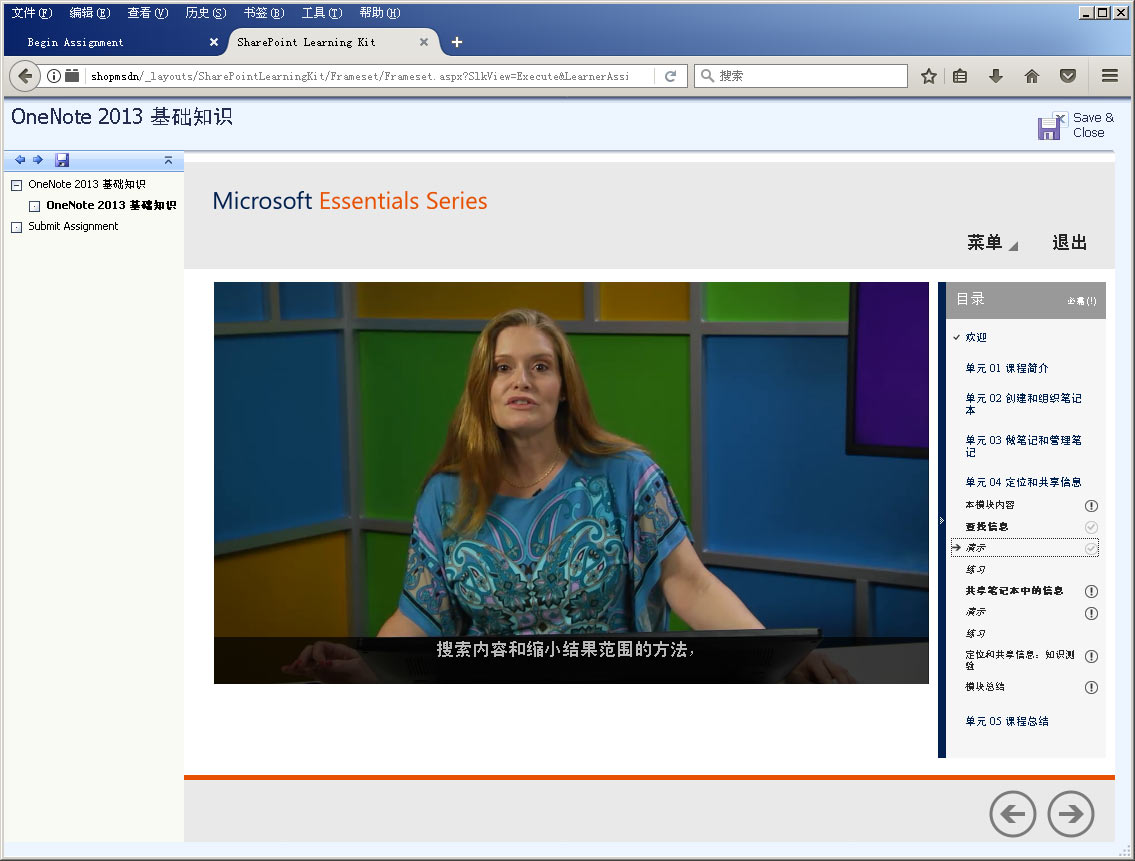1135x861 pixels.
Task: Collapse the left navigation pane
Action: (x=168, y=160)
